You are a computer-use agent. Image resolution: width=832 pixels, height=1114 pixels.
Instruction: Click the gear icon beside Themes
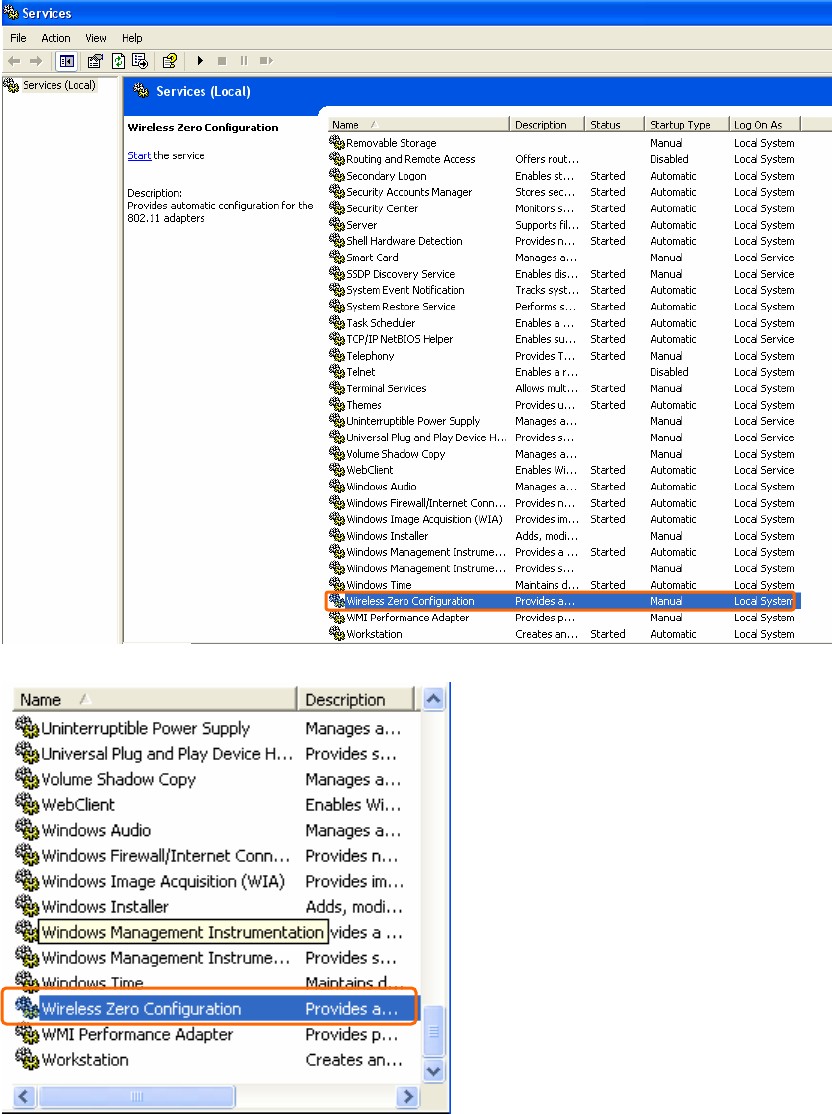pyautogui.click(x=337, y=404)
